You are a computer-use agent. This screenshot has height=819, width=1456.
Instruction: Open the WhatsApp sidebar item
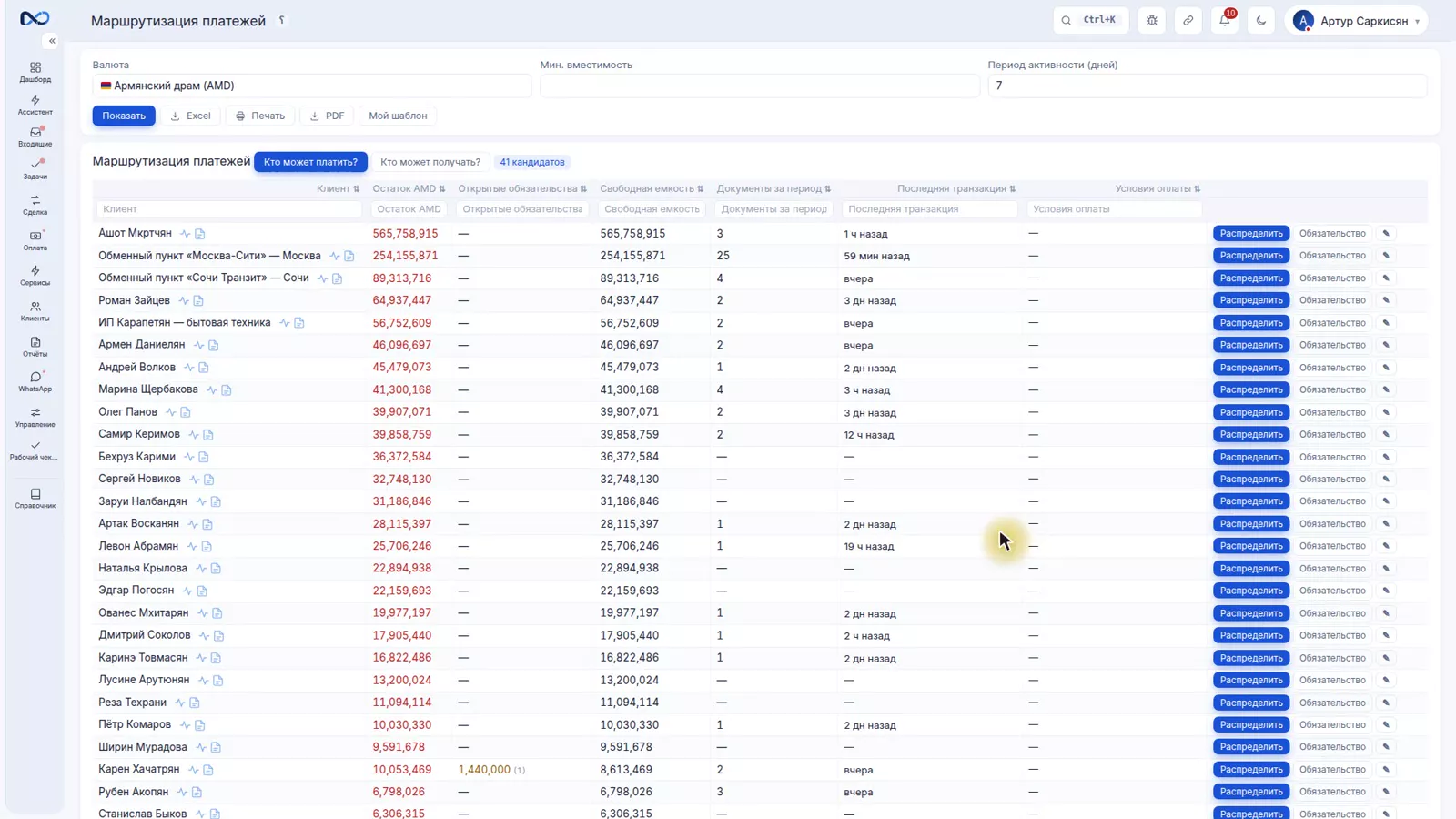point(35,382)
